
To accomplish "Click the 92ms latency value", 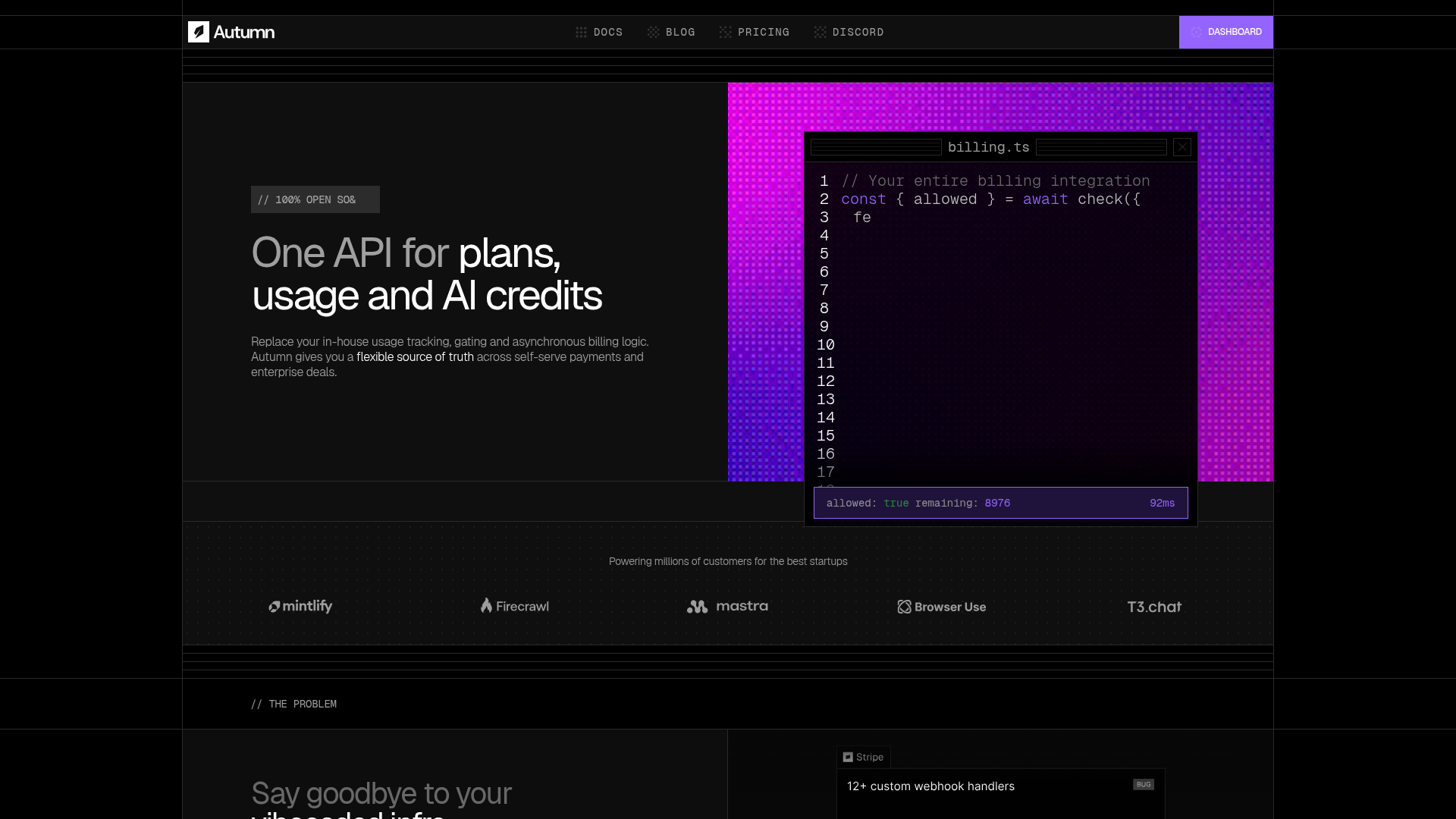I will [x=1162, y=503].
